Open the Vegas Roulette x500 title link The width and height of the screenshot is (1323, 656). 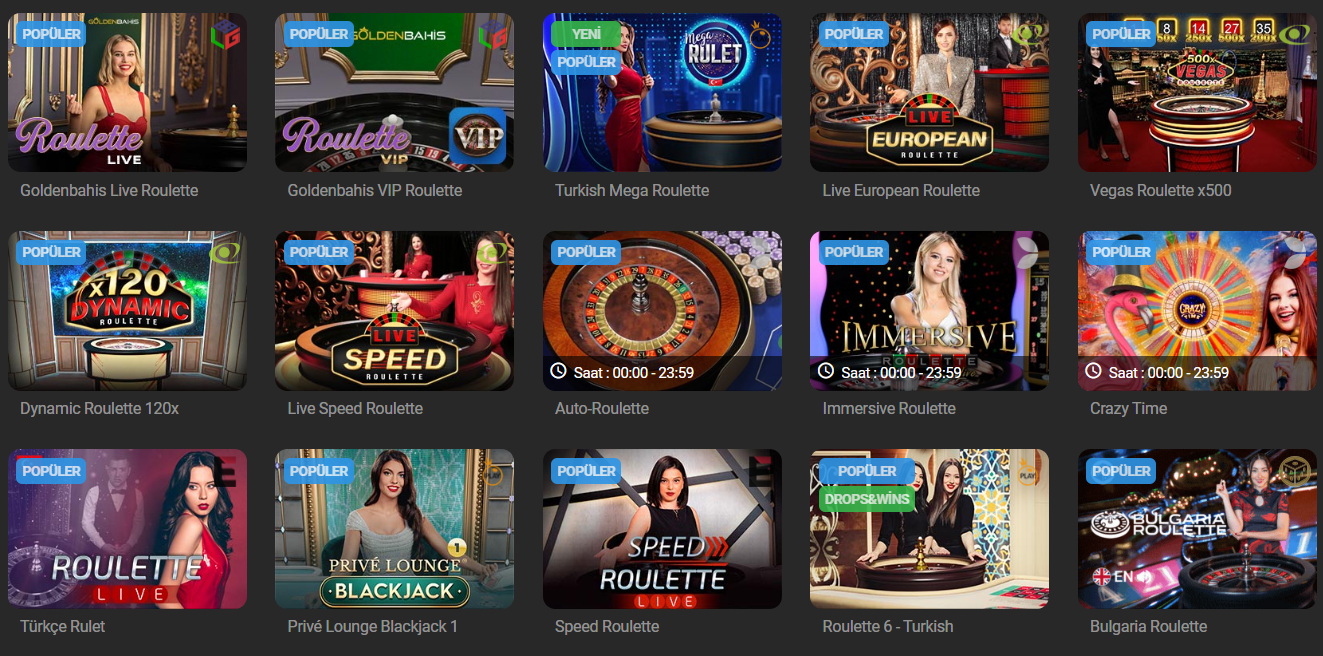(x=1160, y=190)
